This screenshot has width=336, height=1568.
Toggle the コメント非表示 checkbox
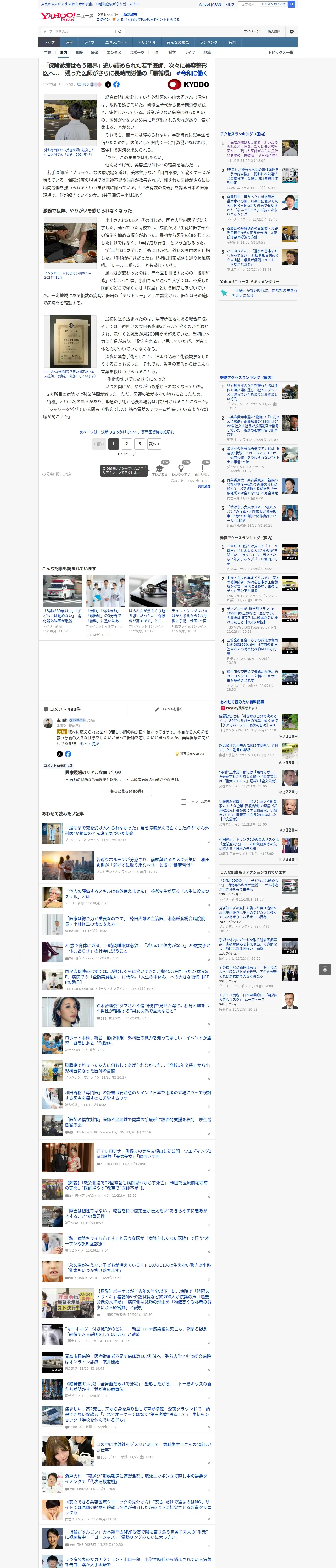tap(183, 802)
